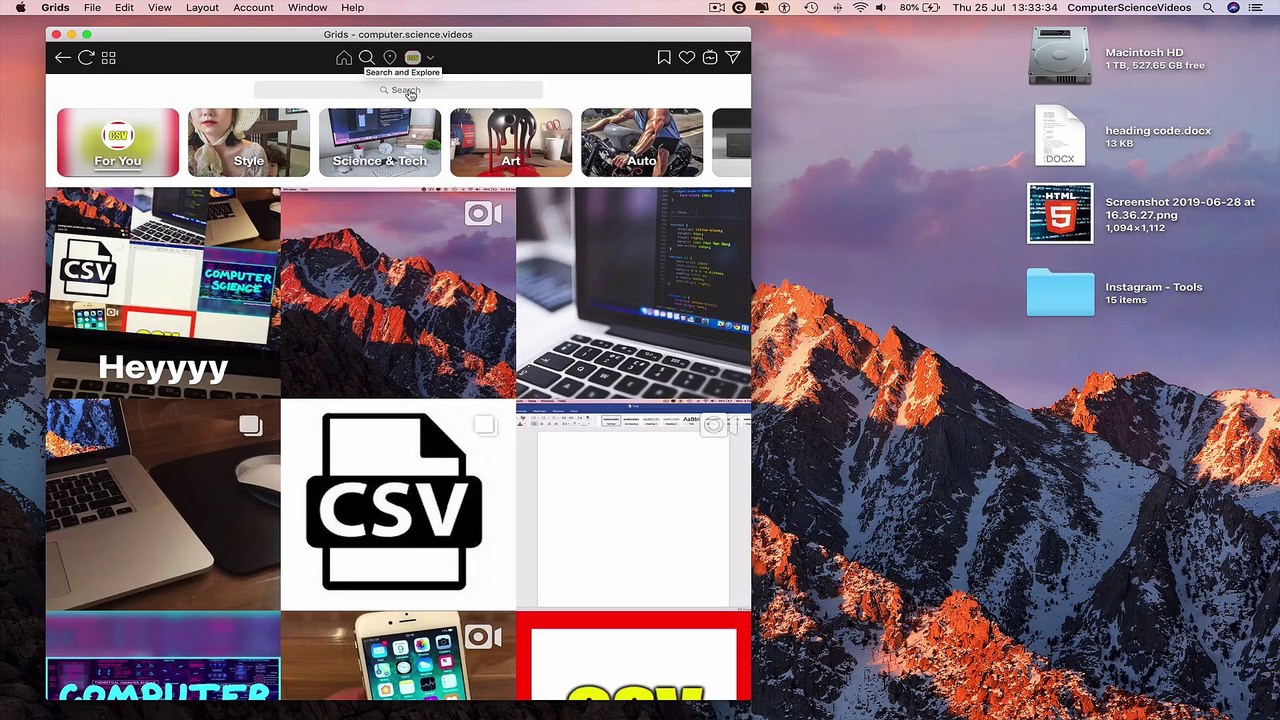Click the Search input field
This screenshot has width=1280, height=720.
[398, 90]
